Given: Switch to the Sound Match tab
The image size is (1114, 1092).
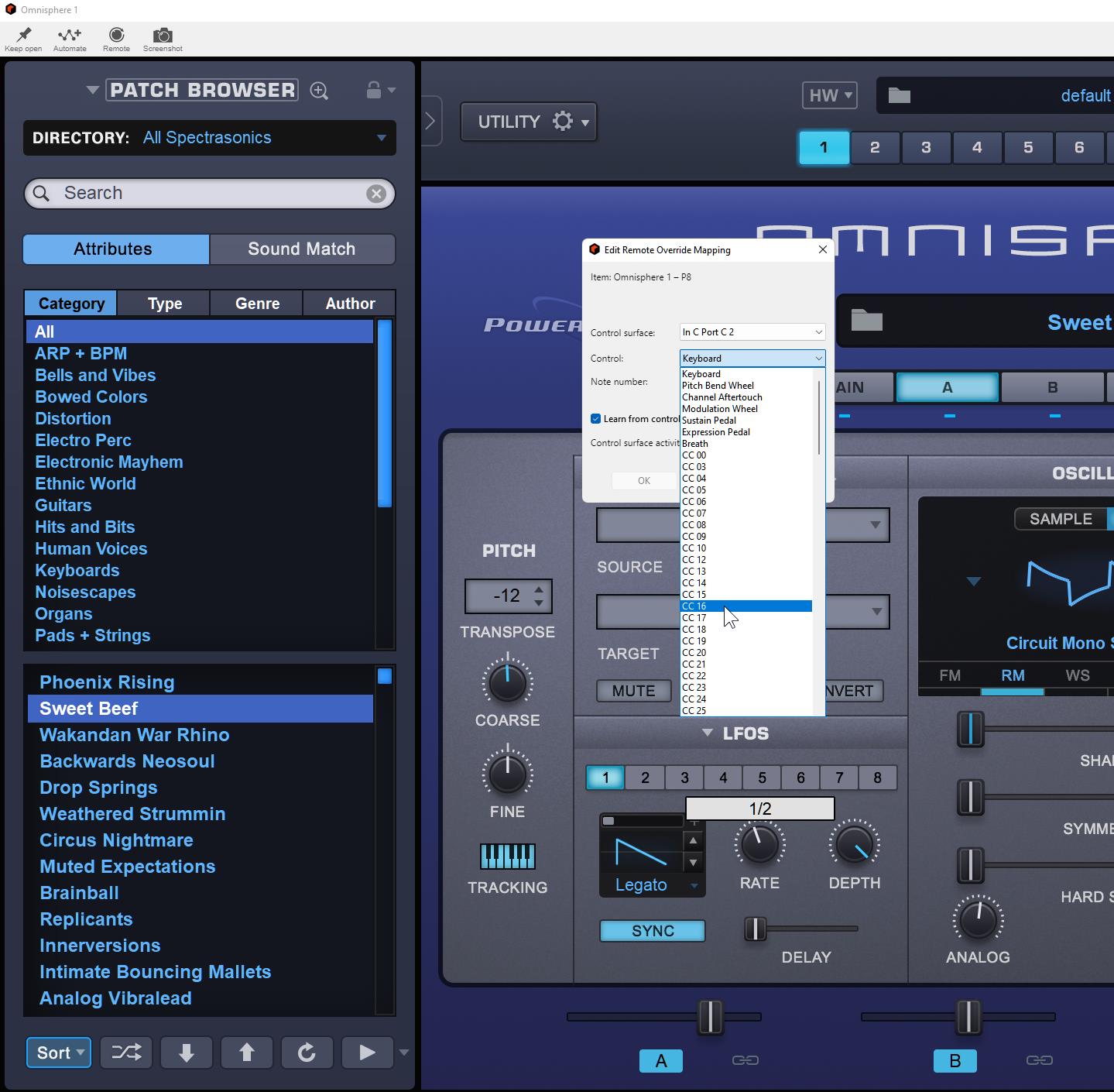Looking at the screenshot, I should tap(302, 249).
